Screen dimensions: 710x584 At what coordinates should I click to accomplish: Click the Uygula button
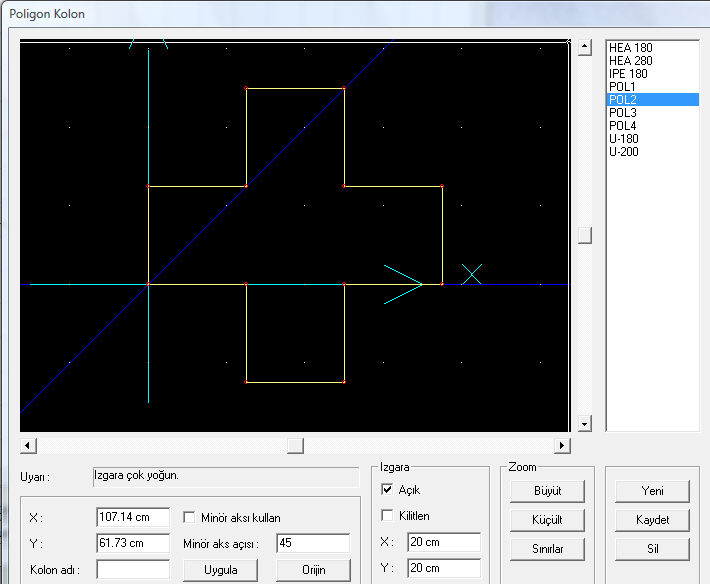point(221,570)
